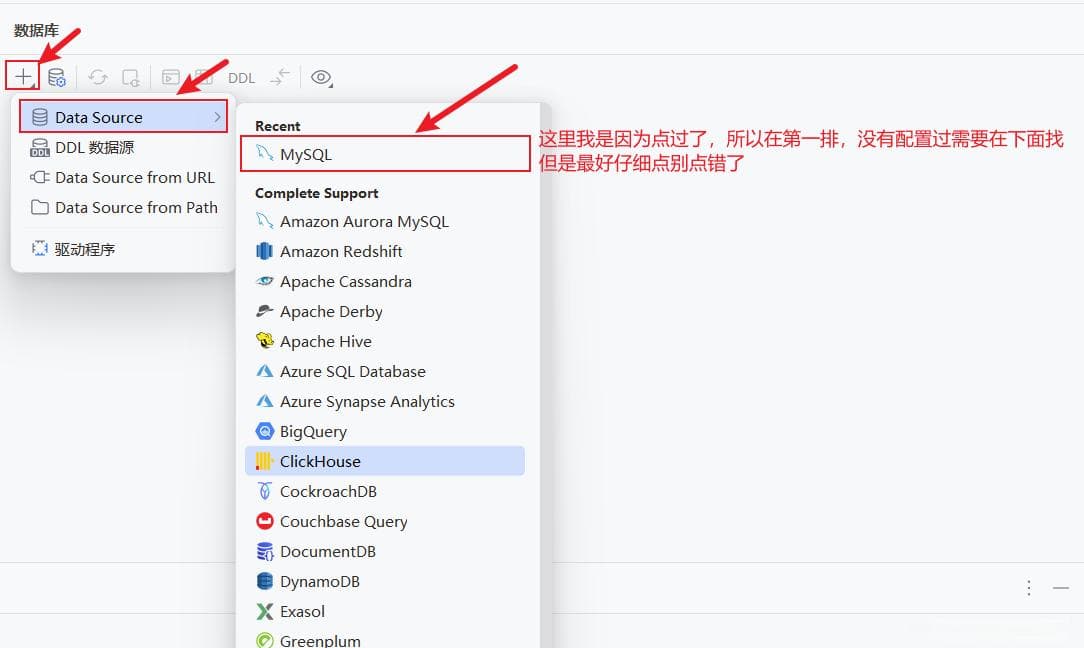Open the Data Source submenu item
Viewport: 1084px width, 648px height.
click(123, 117)
